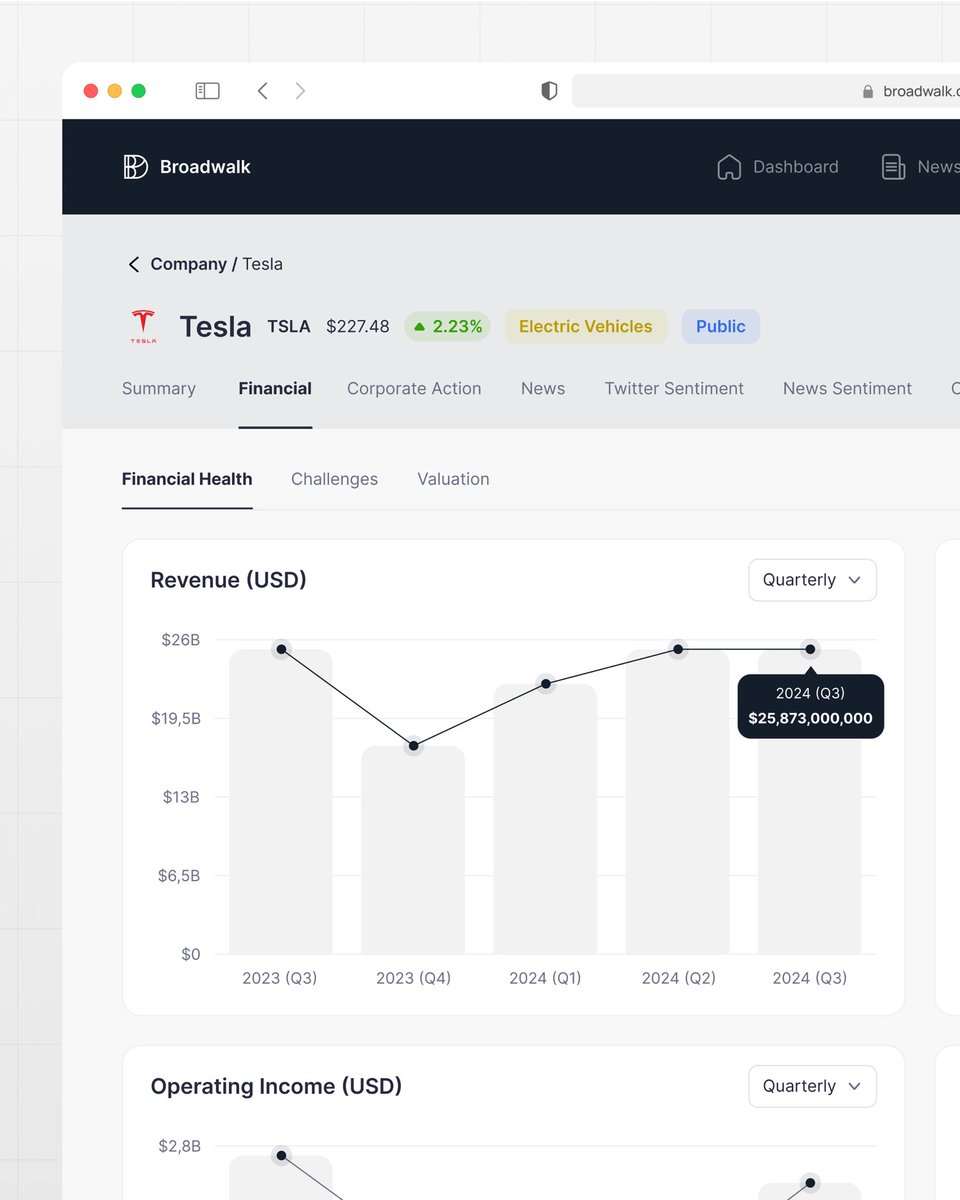
Task: Switch to the Summary tab
Action: pyautogui.click(x=159, y=388)
